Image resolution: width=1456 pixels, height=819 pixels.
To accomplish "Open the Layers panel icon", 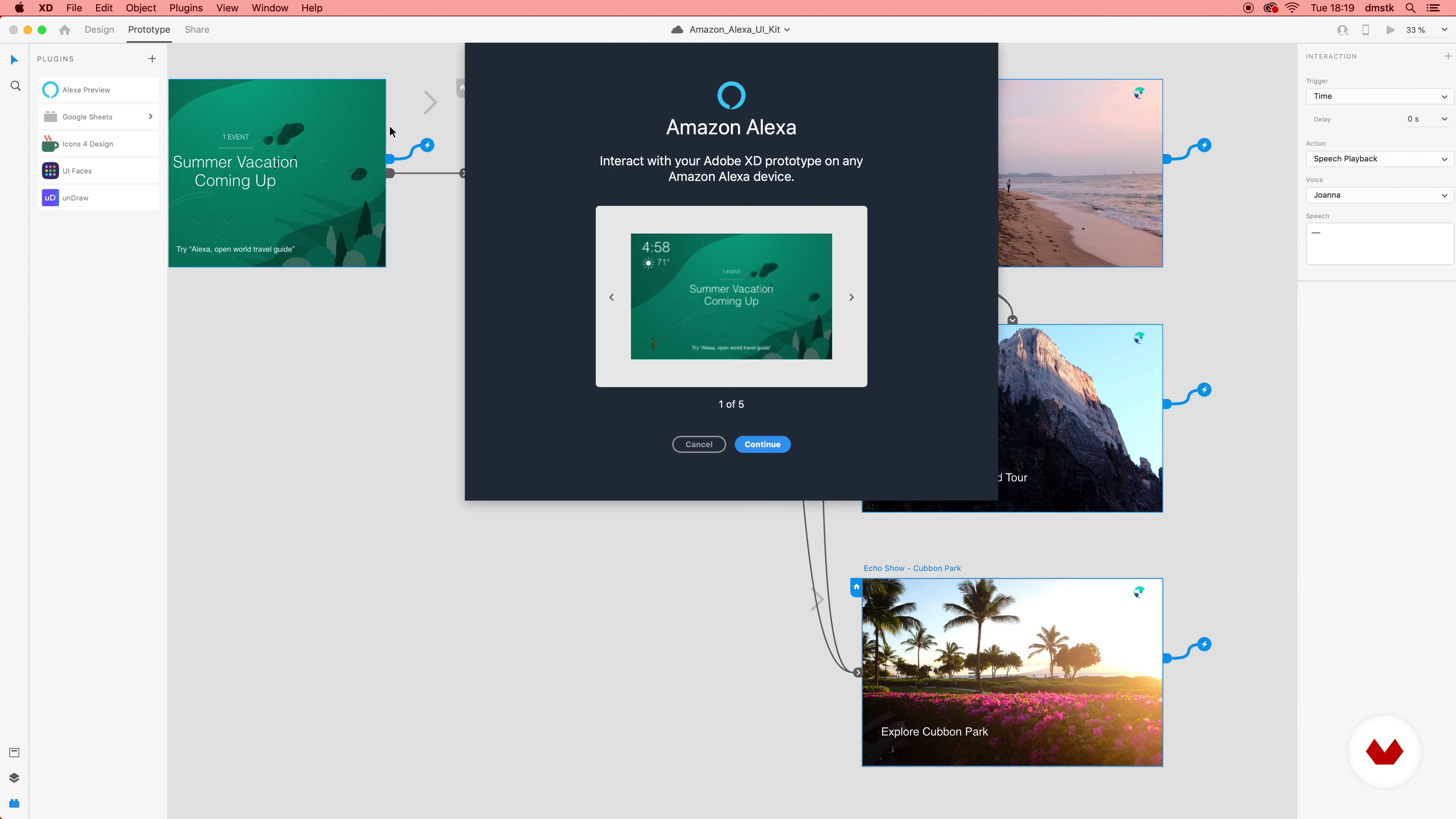I will [x=15, y=778].
